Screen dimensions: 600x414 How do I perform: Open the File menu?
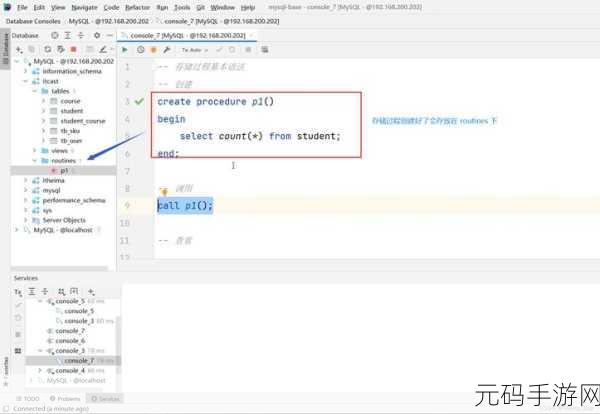[22, 7]
